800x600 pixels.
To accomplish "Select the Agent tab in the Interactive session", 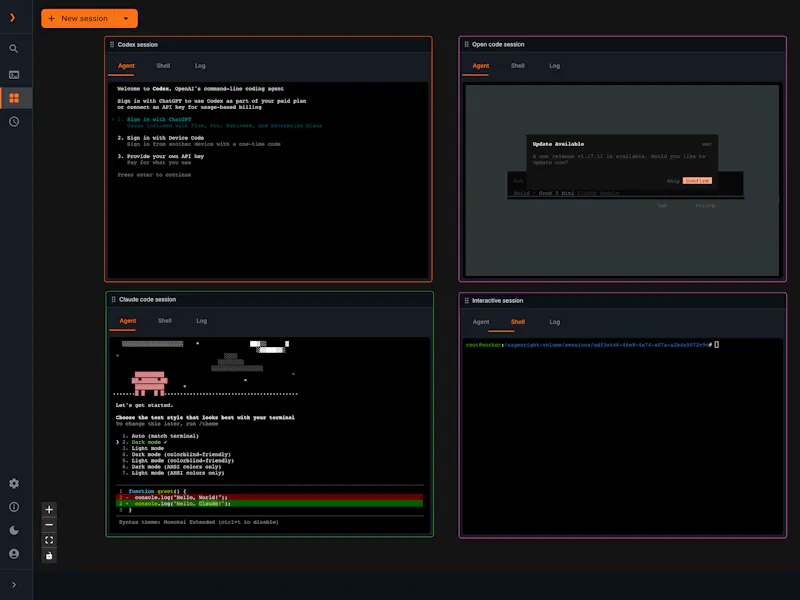I will (x=481, y=322).
